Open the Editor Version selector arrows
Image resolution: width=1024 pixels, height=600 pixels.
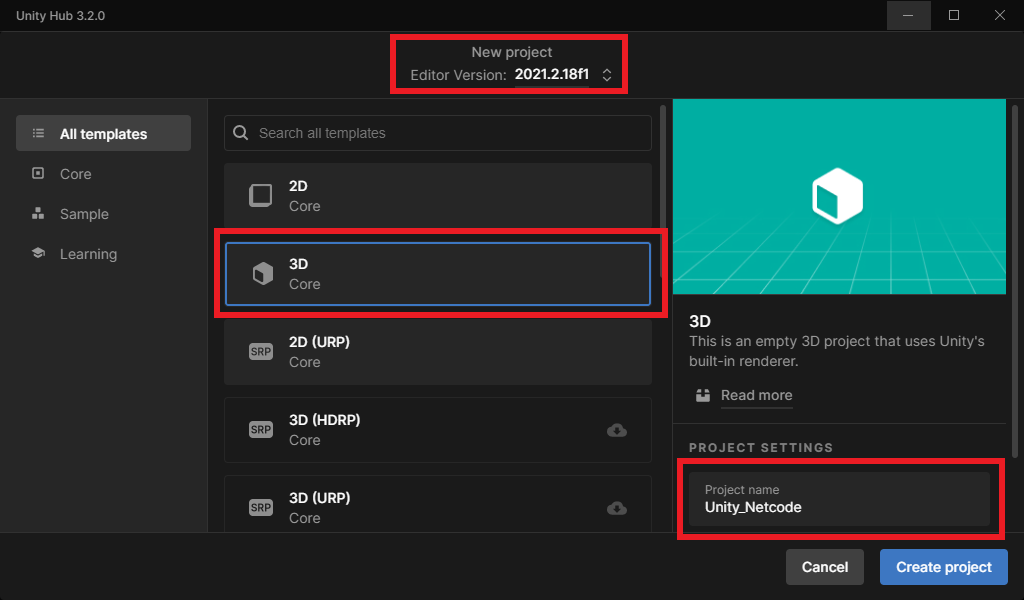click(x=607, y=74)
